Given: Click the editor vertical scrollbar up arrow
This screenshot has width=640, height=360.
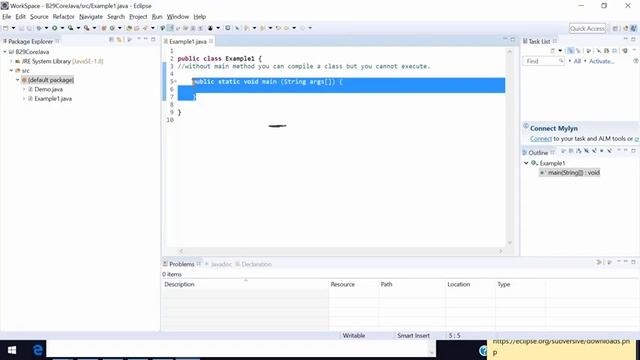Looking at the screenshot, I should click(x=509, y=51).
